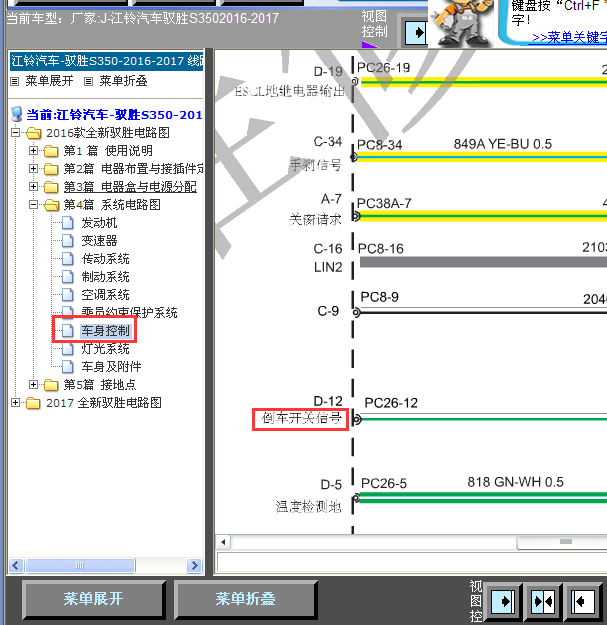Open the 乘员约束保护系统 circuit page
Screen dimensions: 607x625
[x=129, y=312]
